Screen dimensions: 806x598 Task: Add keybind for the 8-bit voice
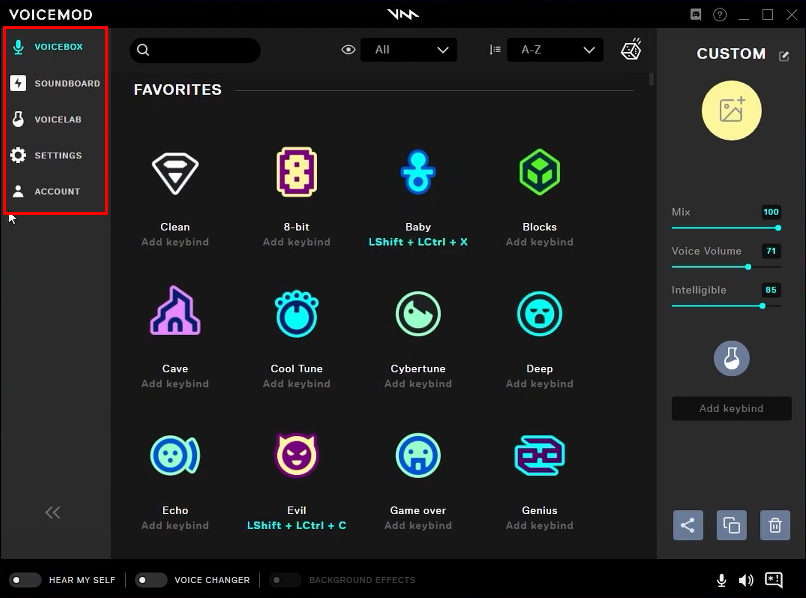pos(297,242)
